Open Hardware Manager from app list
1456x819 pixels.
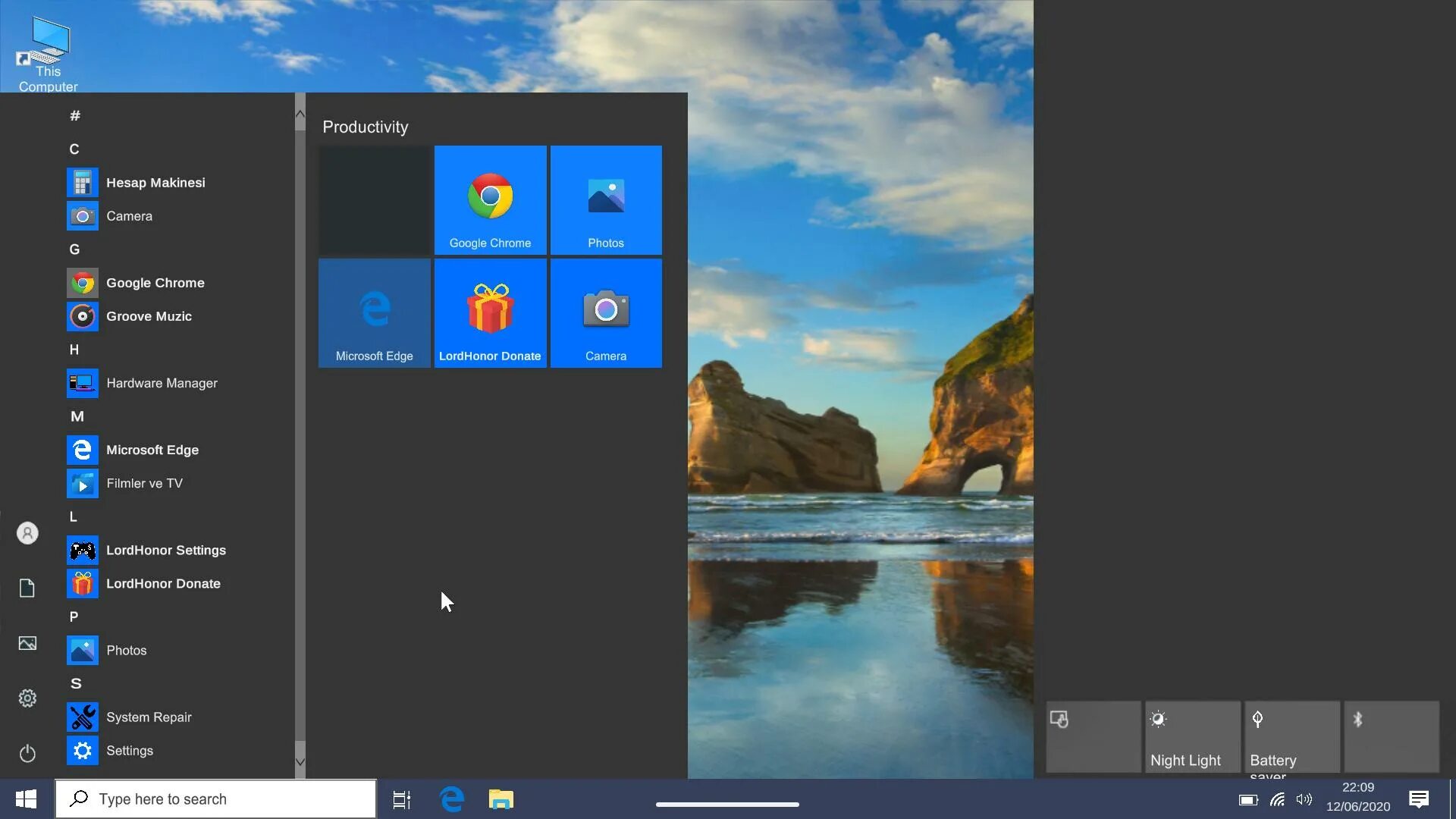(161, 383)
